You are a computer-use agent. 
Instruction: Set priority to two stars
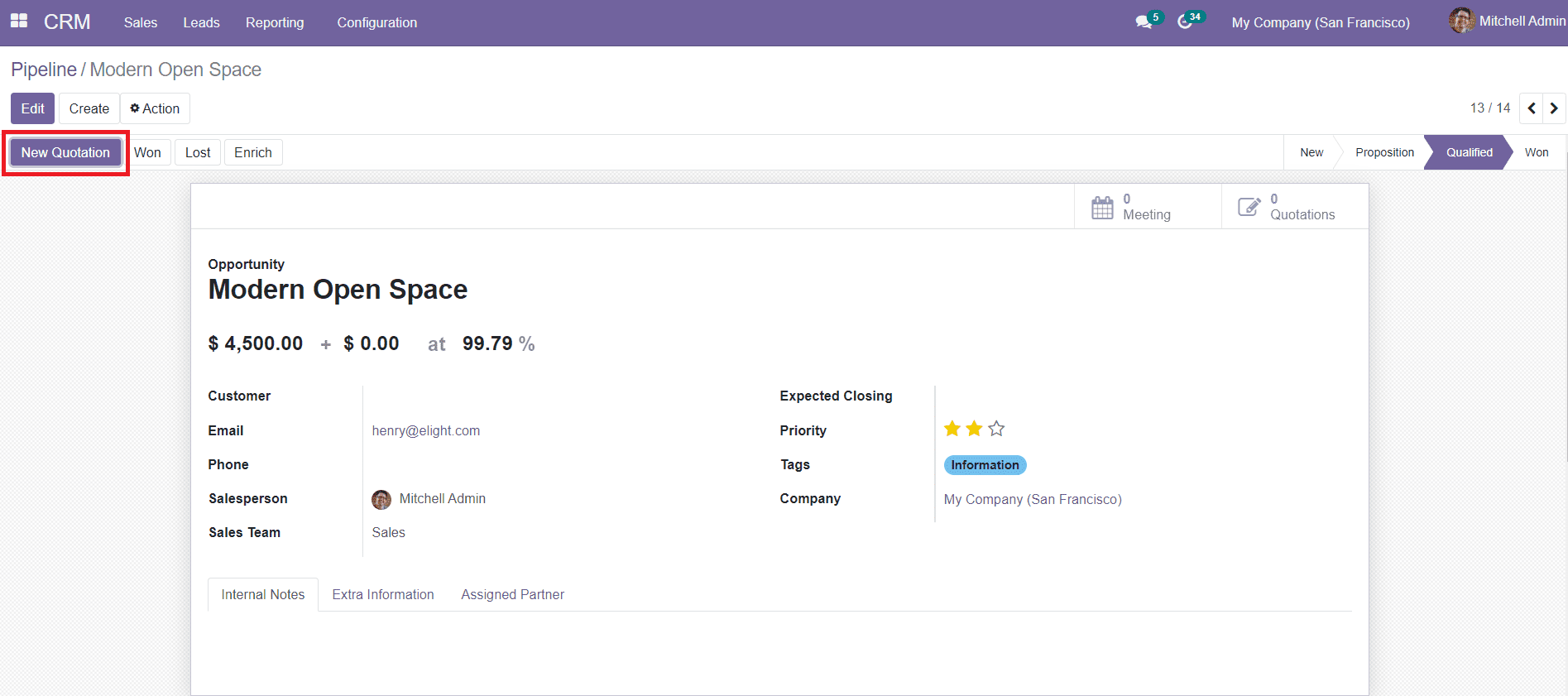coord(974,429)
